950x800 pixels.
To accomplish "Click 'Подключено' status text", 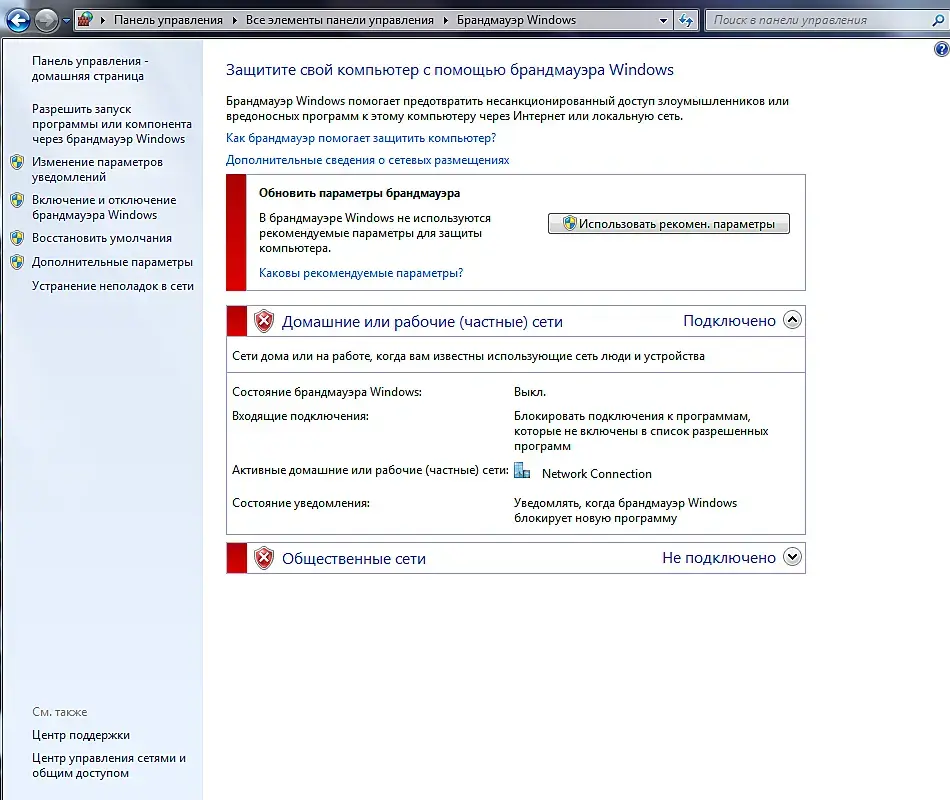I will (x=729, y=321).
